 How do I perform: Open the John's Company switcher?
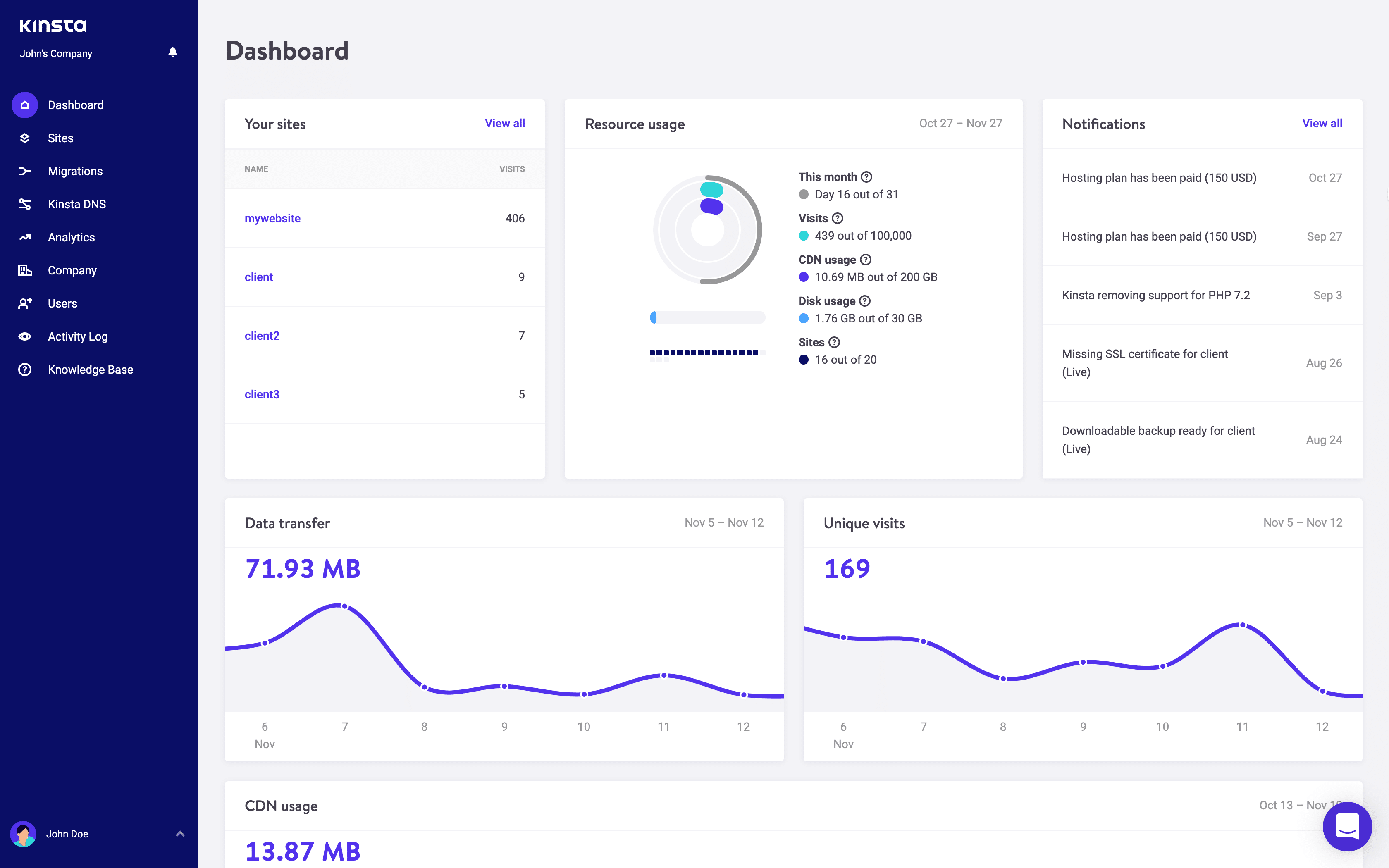click(56, 53)
